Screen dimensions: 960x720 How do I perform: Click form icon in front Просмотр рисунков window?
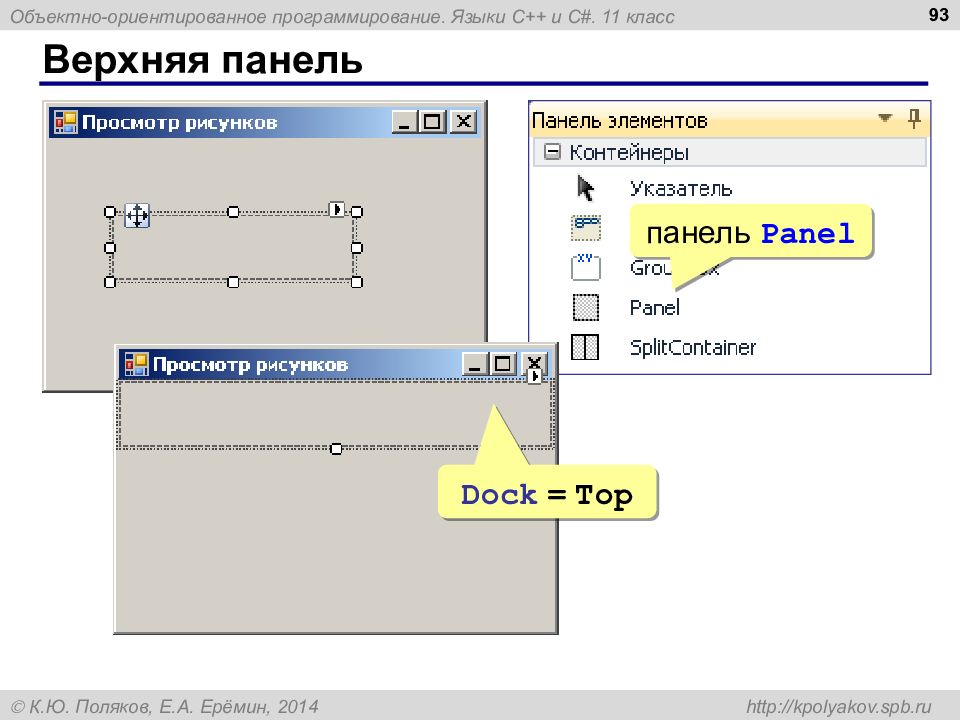137,364
